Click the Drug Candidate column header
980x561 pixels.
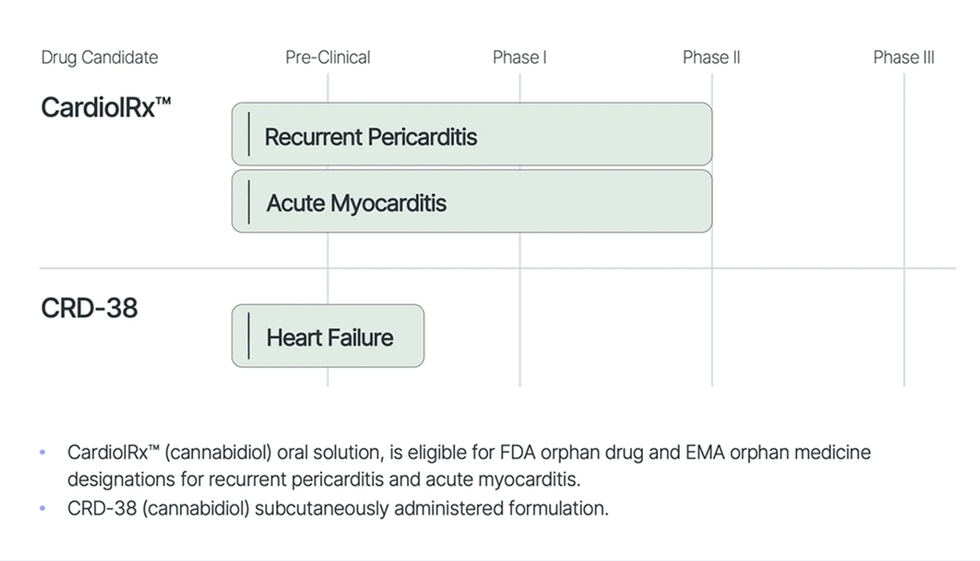[99, 57]
